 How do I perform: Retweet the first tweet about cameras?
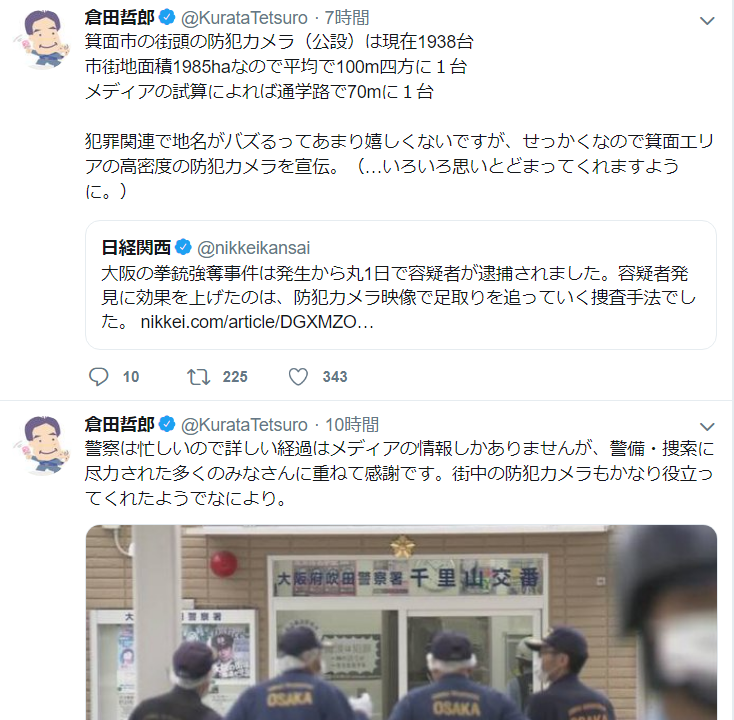pos(198,377)
